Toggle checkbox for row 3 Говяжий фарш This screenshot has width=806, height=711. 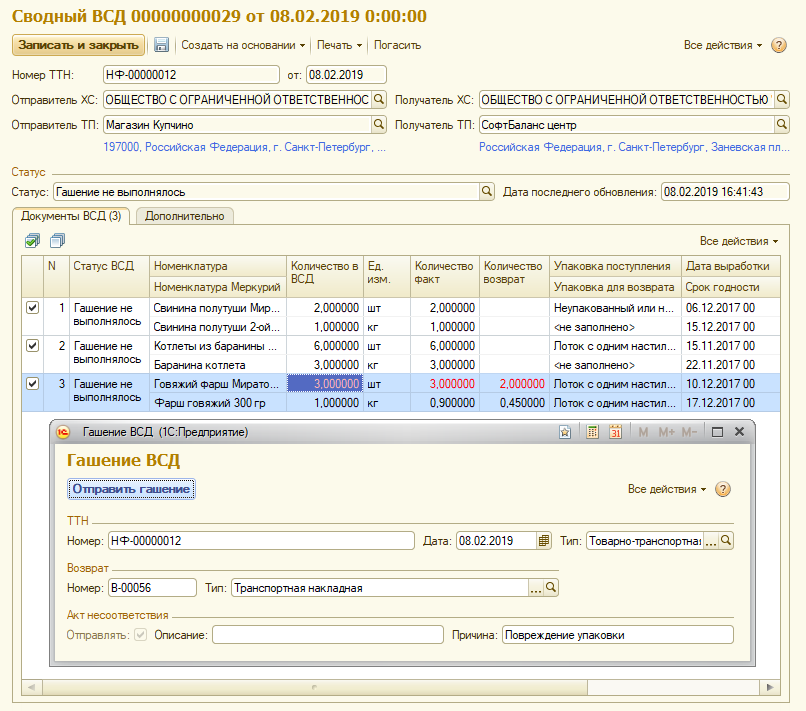tap(32, 384)
